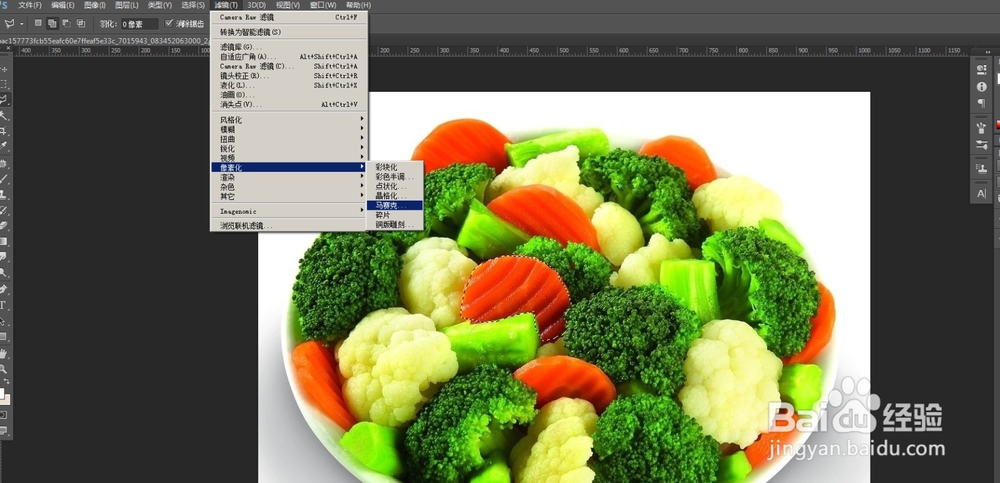Select the document tab with image filename
This screenshot has width=1000, height=483.
click(x=105, y=40)
